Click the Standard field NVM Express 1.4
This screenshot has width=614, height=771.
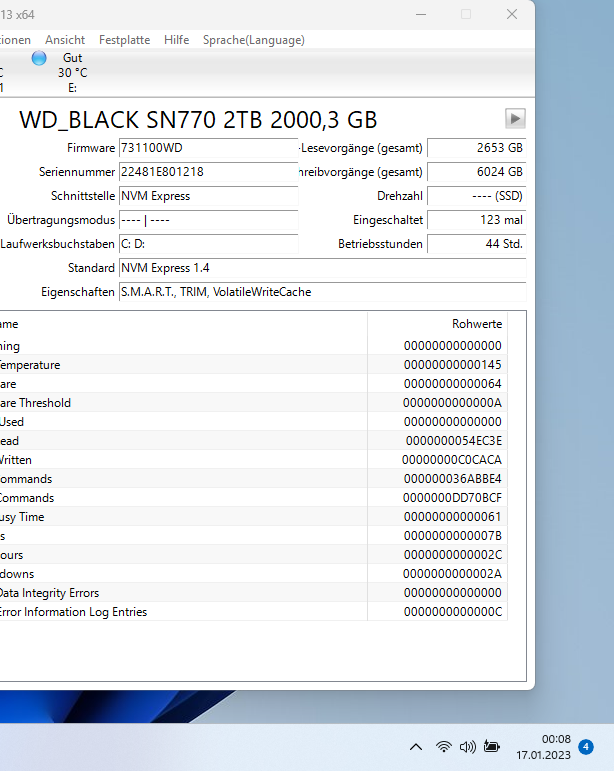click(322, 268)
